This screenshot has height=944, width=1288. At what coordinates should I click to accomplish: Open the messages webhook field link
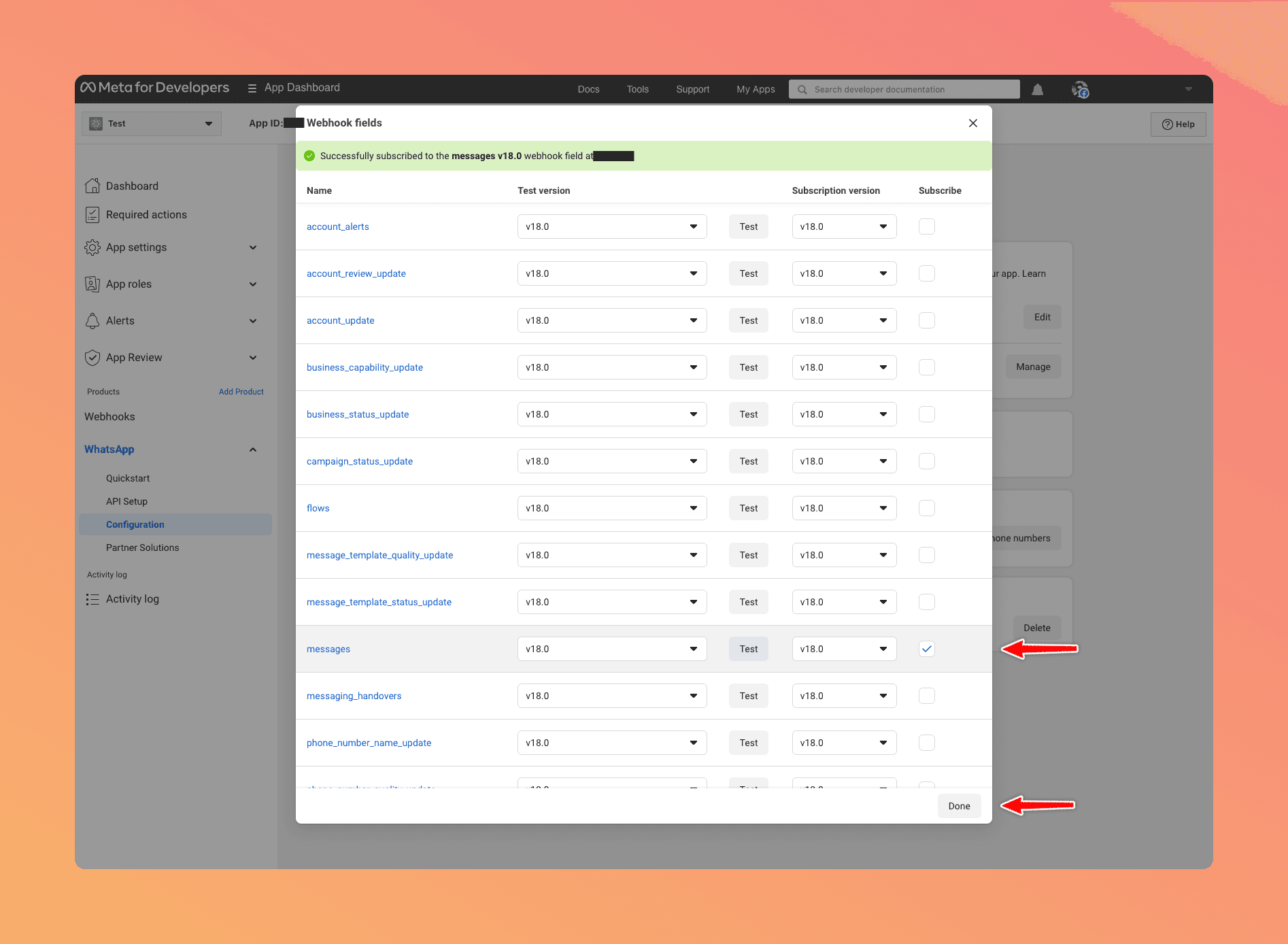[x=328, y=649]
